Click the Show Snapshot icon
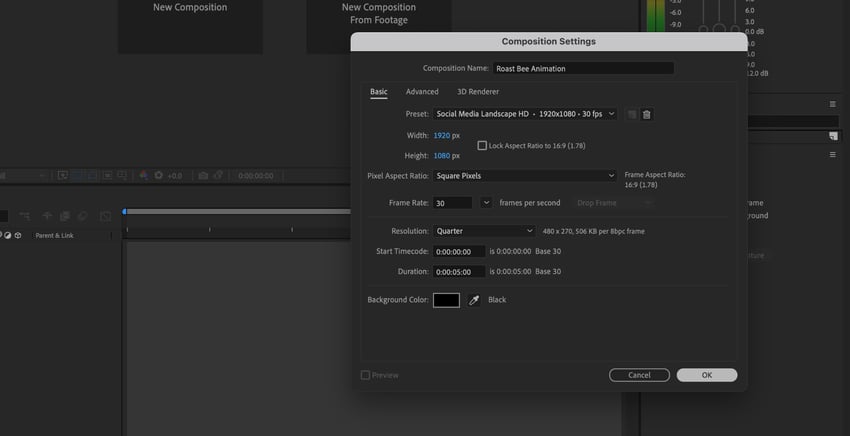 [x=217, y=175]
